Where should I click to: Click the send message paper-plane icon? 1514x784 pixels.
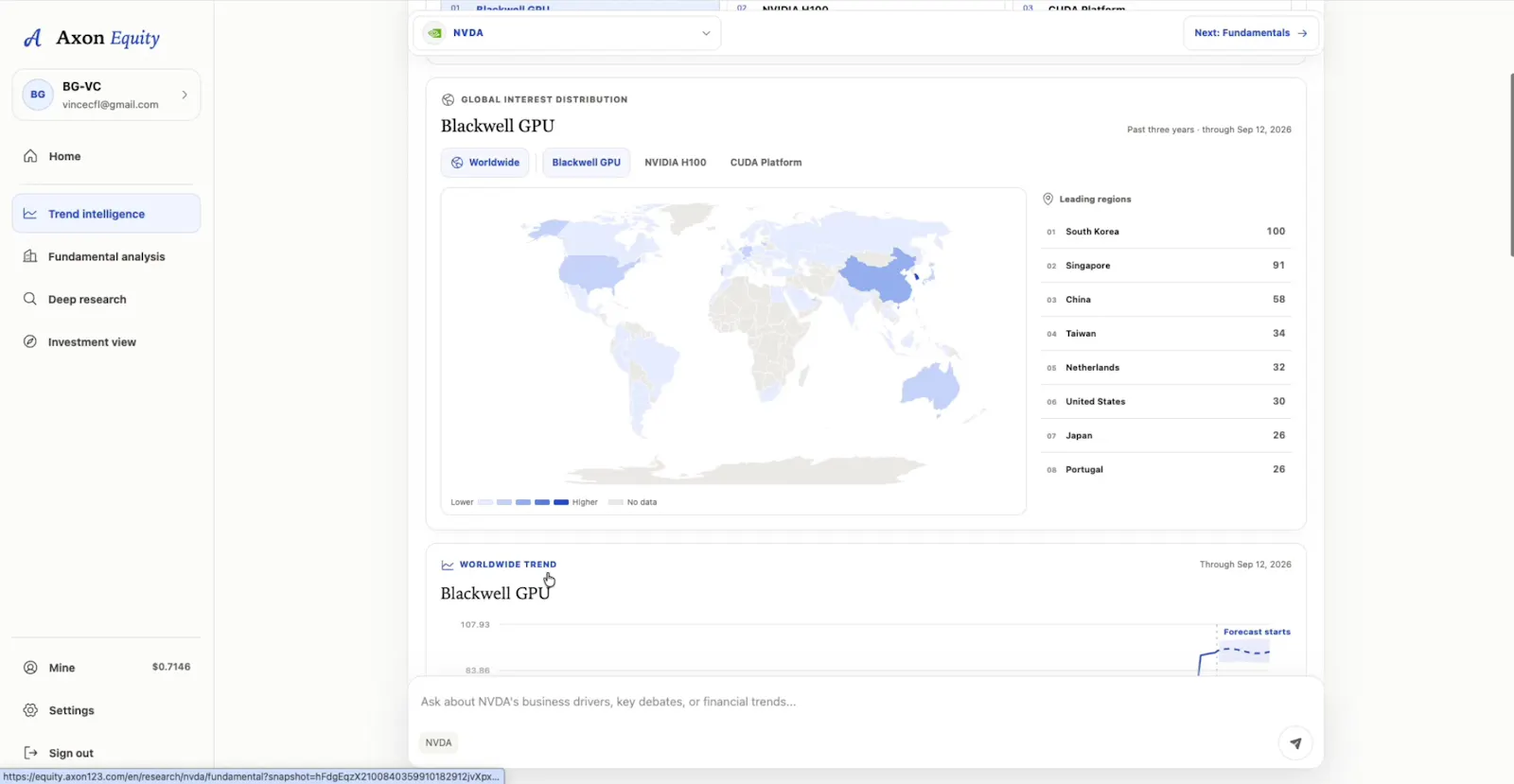coord(1295,743)
